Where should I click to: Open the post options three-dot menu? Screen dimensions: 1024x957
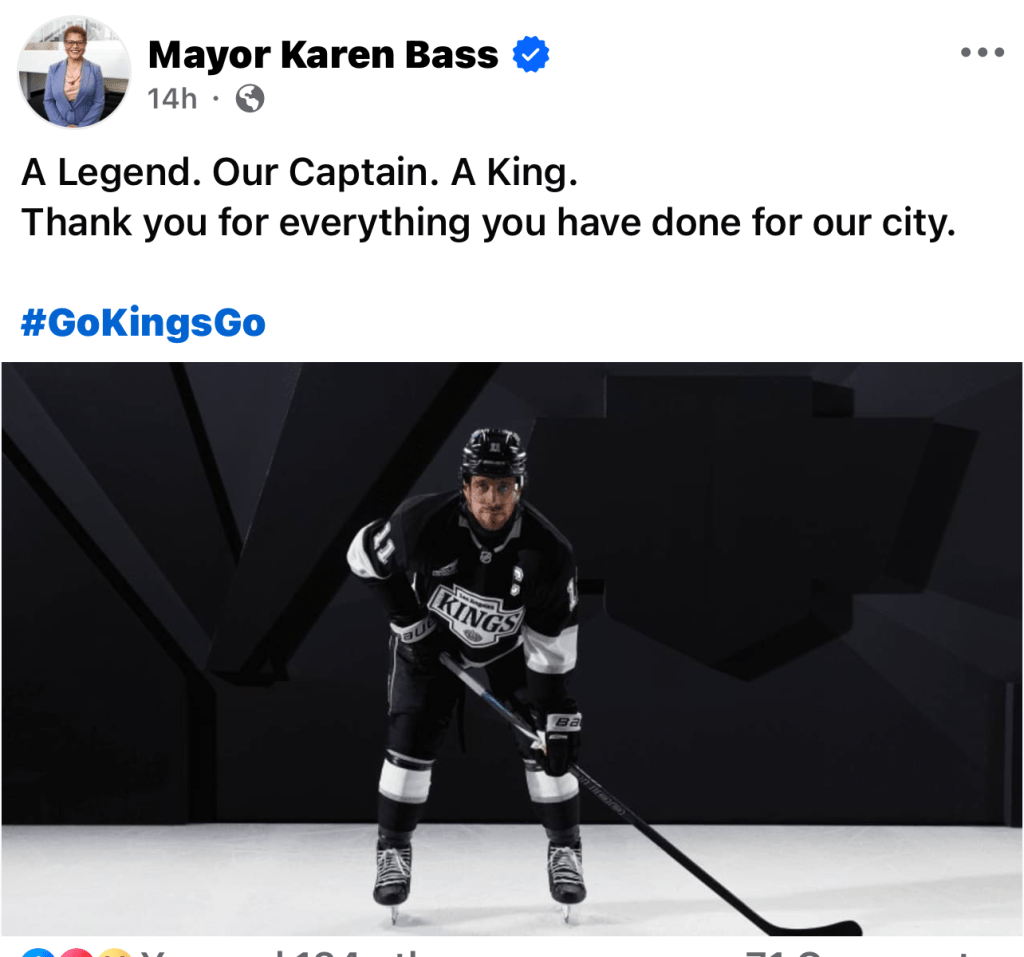pos(981,53)
